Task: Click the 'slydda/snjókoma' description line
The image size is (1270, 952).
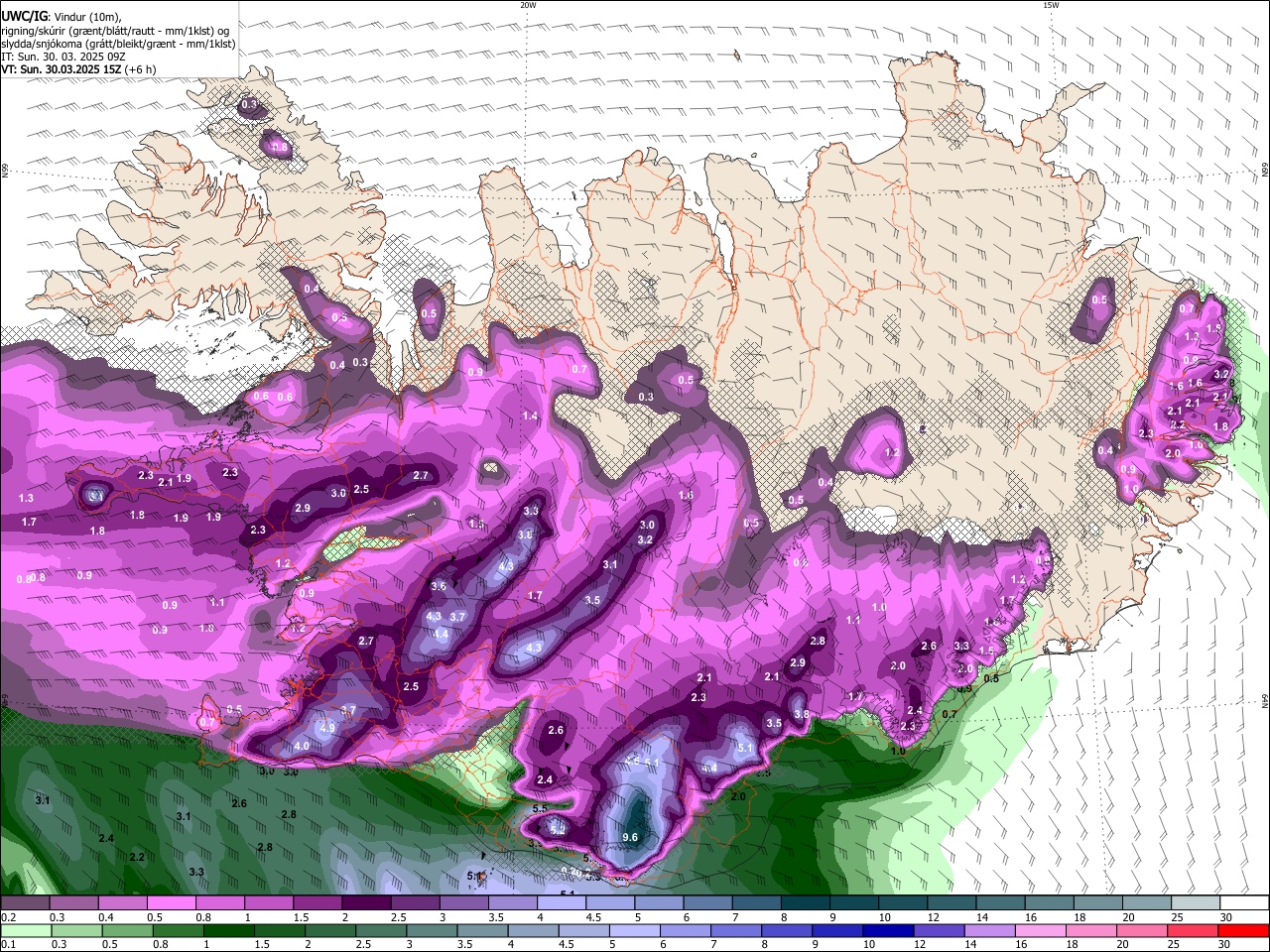Action: point(118,44)
